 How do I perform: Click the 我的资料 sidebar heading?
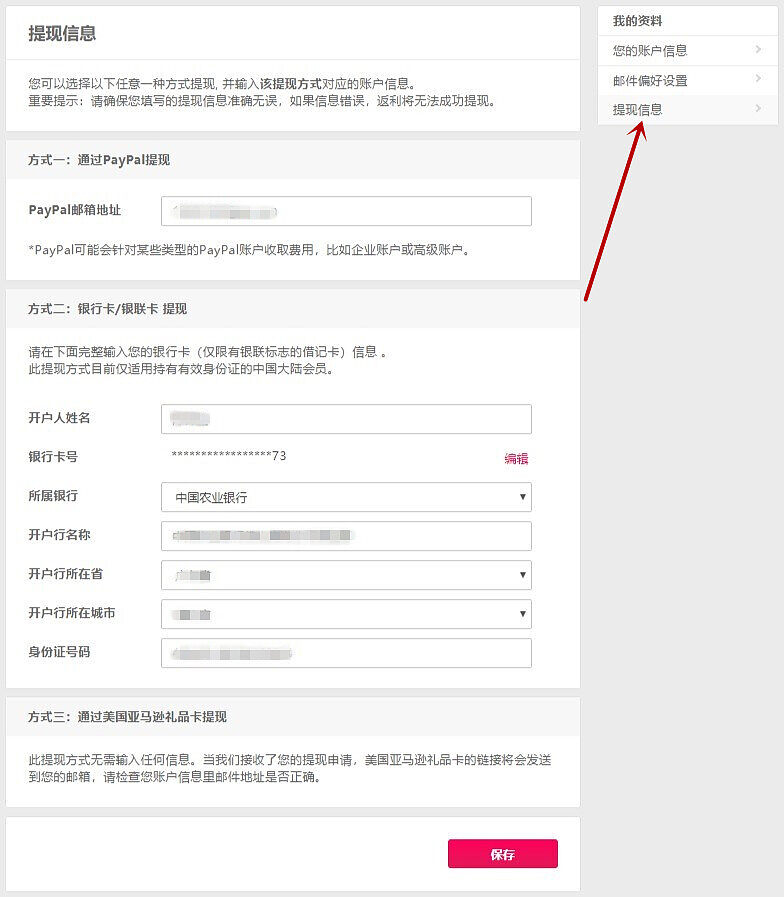pyautogui.click(x=638, y=21)
